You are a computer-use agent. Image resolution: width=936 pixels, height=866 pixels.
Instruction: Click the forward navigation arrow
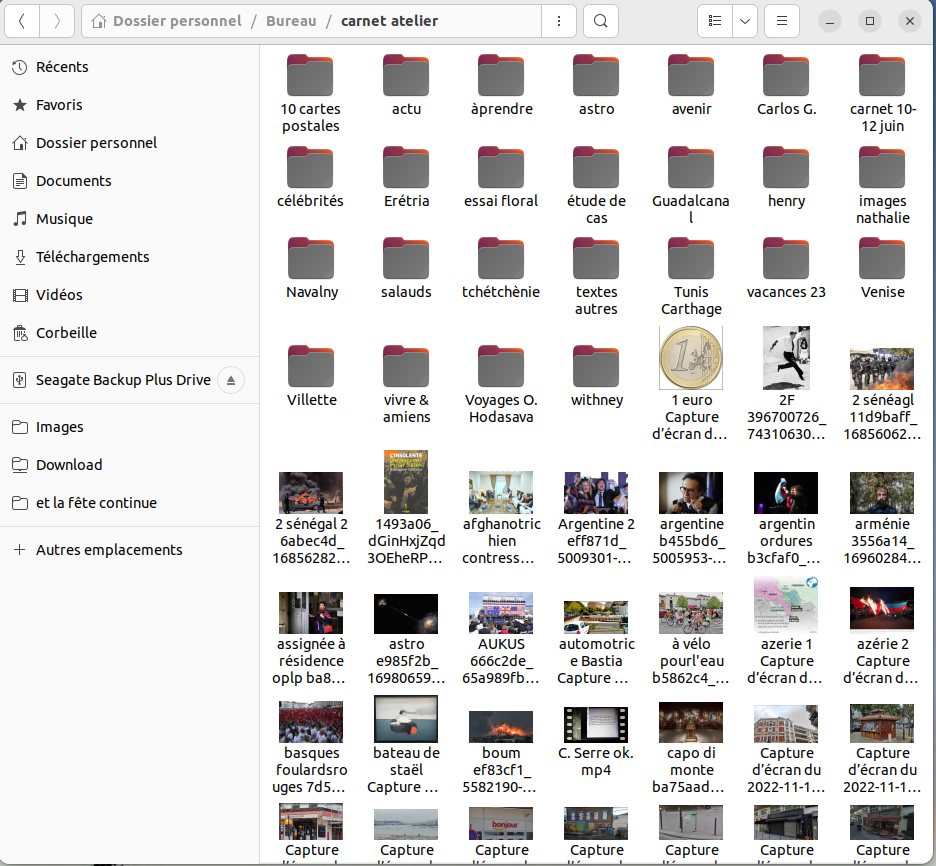[x=58, y=21]
